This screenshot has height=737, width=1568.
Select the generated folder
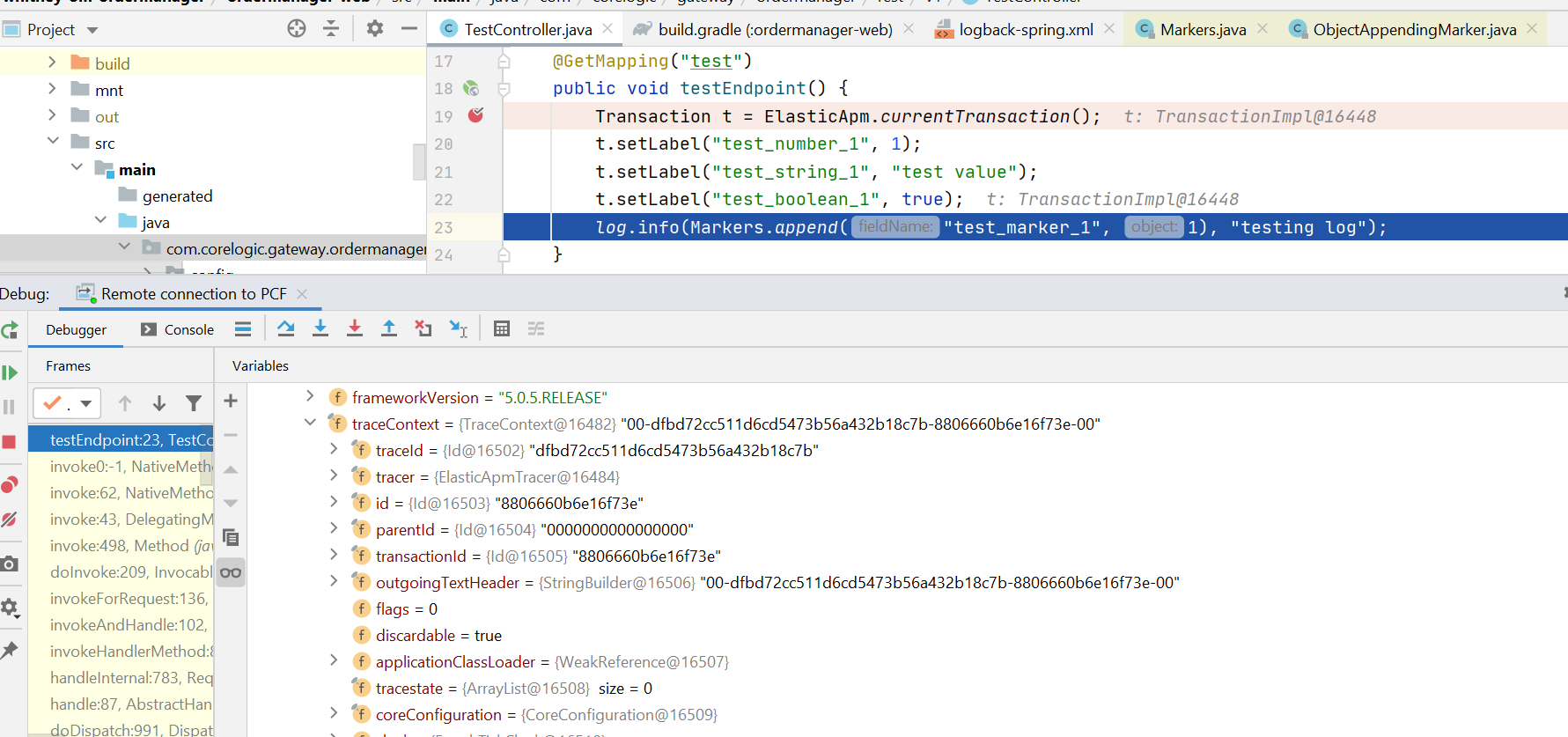pyautogui.click(x=177, y=195)
